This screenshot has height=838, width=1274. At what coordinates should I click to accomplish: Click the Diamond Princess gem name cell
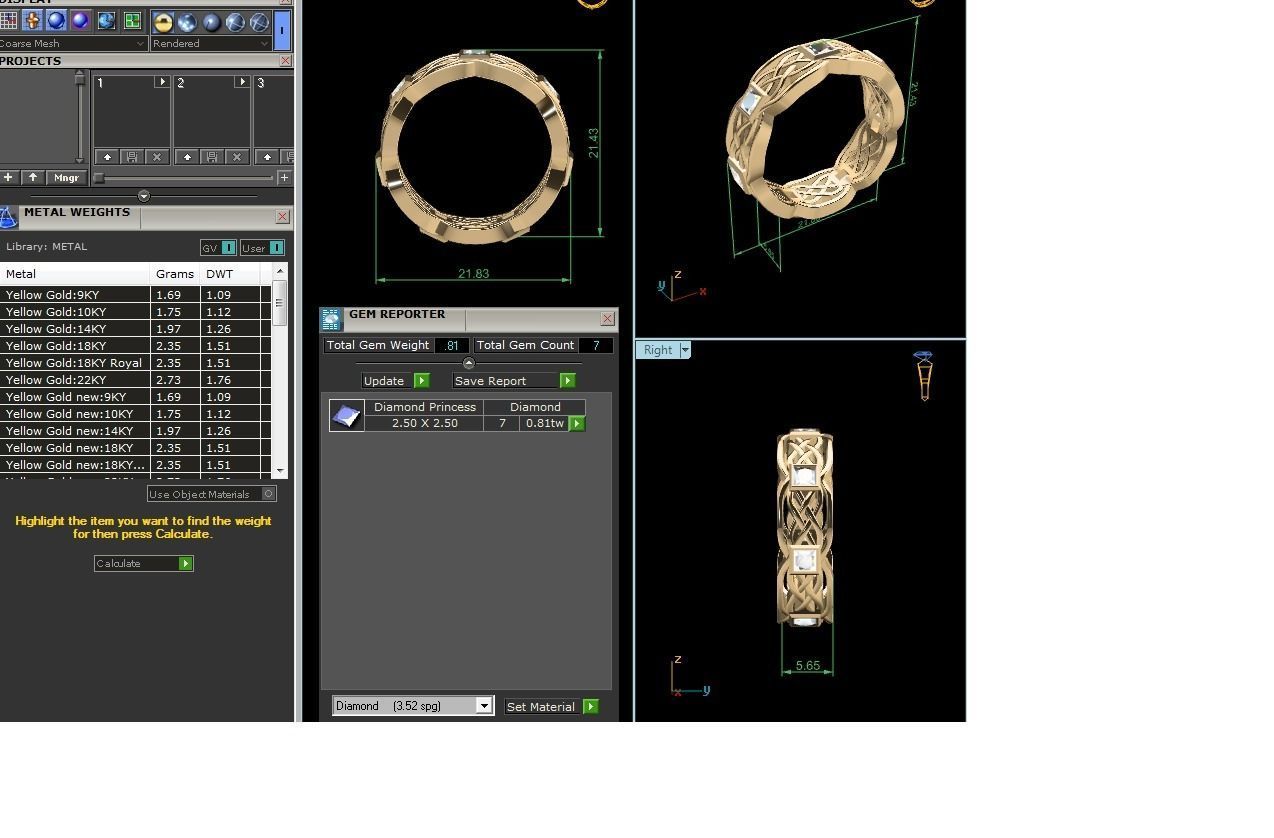pos(424,407)
